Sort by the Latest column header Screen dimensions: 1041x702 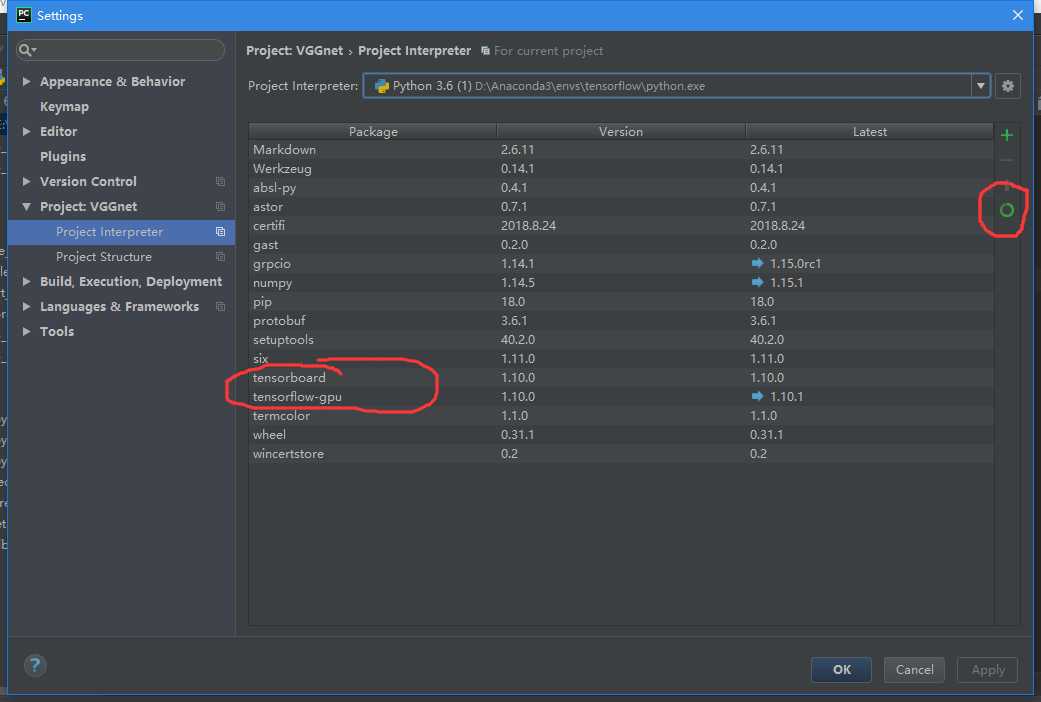870,132
